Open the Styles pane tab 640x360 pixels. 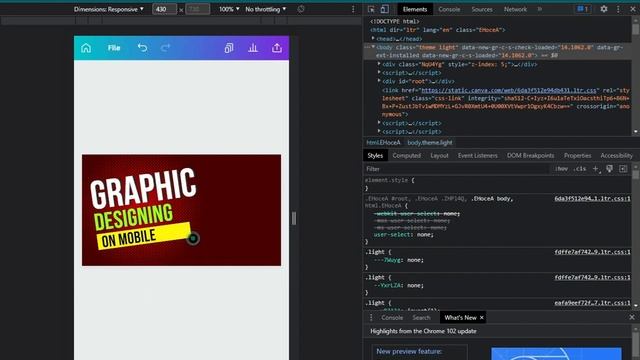coord(375,156)
